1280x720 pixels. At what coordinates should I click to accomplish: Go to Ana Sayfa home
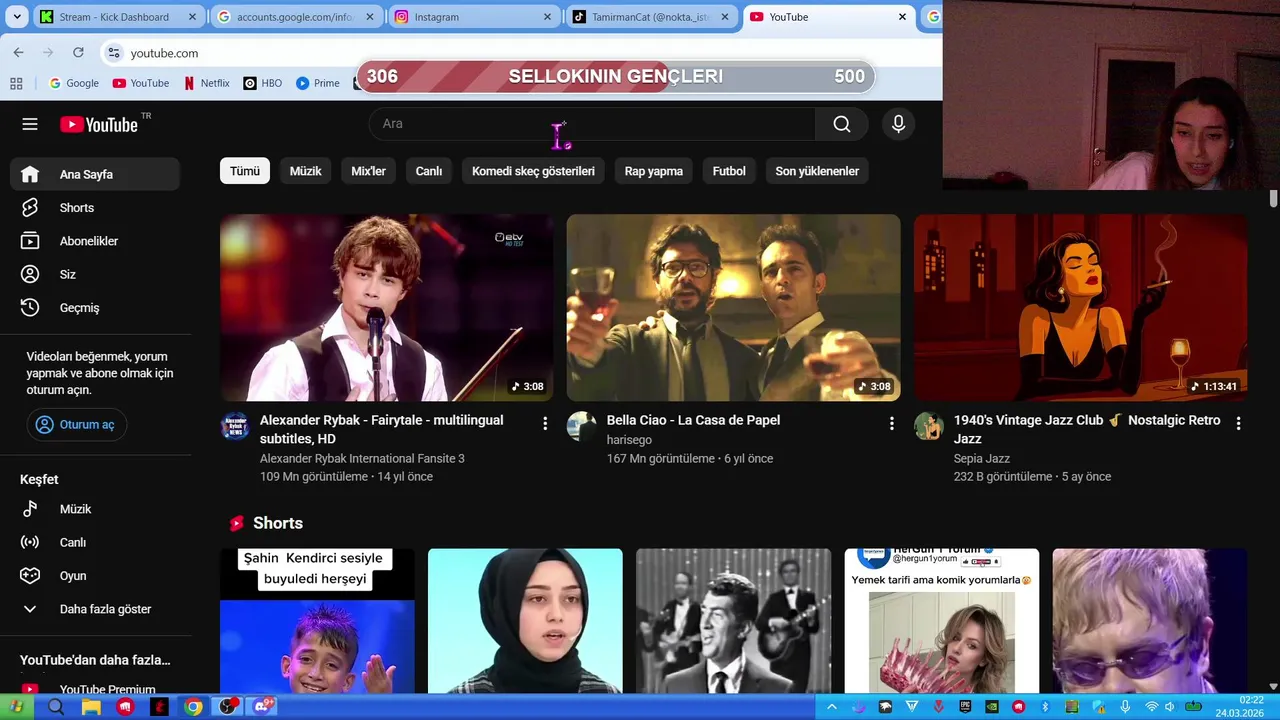95,174
